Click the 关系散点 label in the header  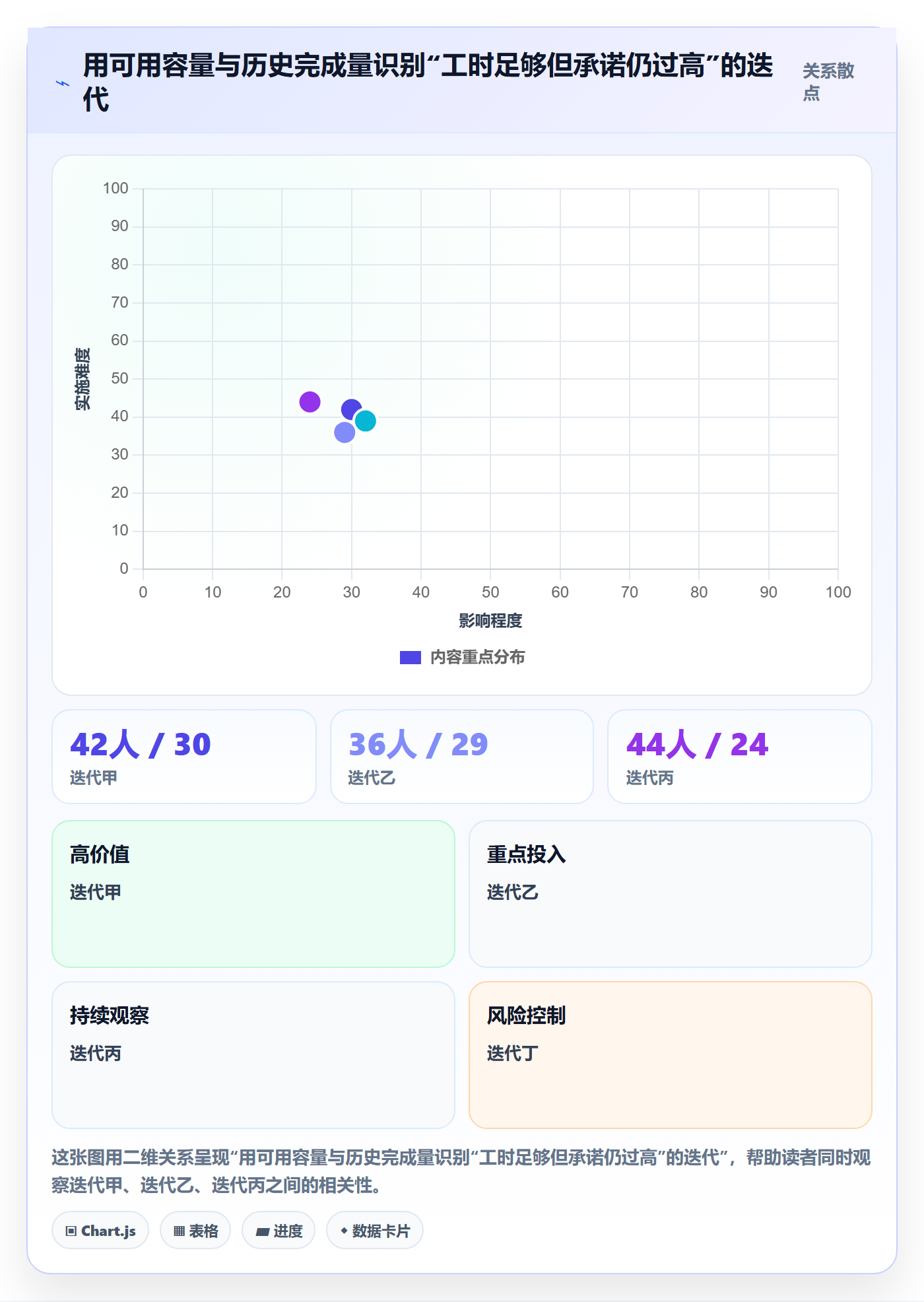[x=828, y=82]
